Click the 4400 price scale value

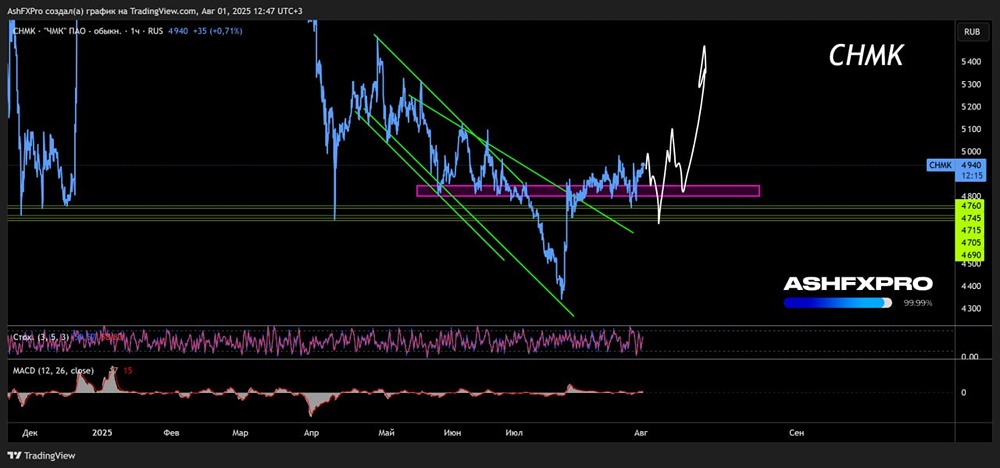pos(971,286)
